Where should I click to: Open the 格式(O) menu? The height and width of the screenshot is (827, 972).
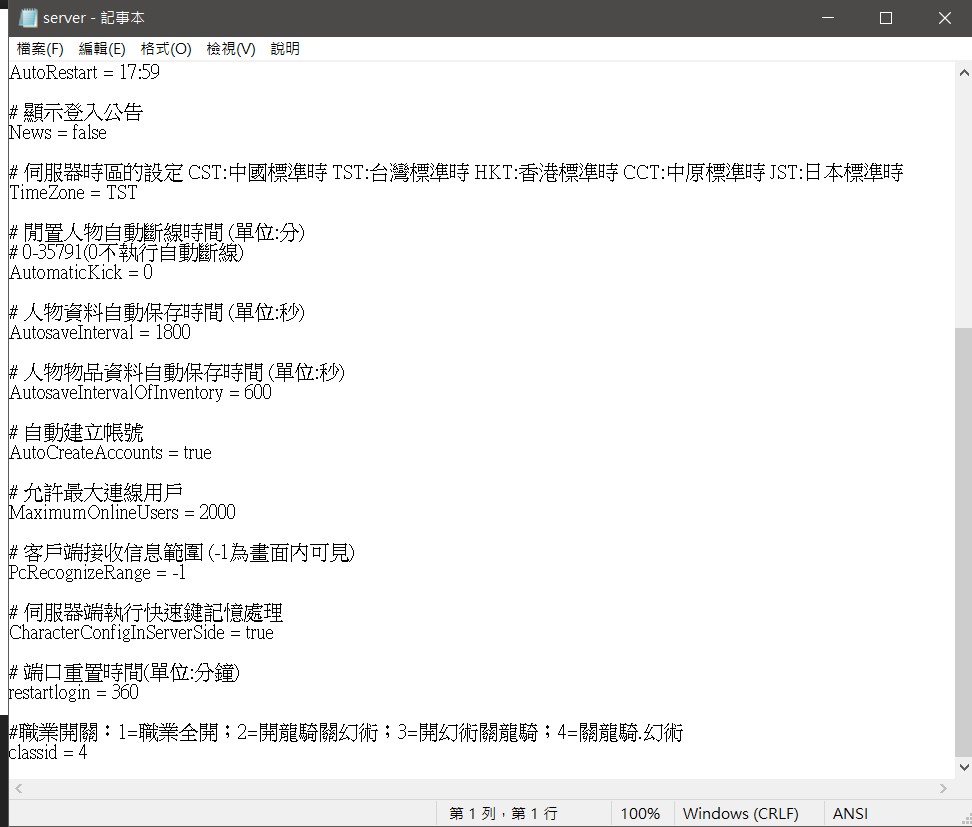click(166, 49)
